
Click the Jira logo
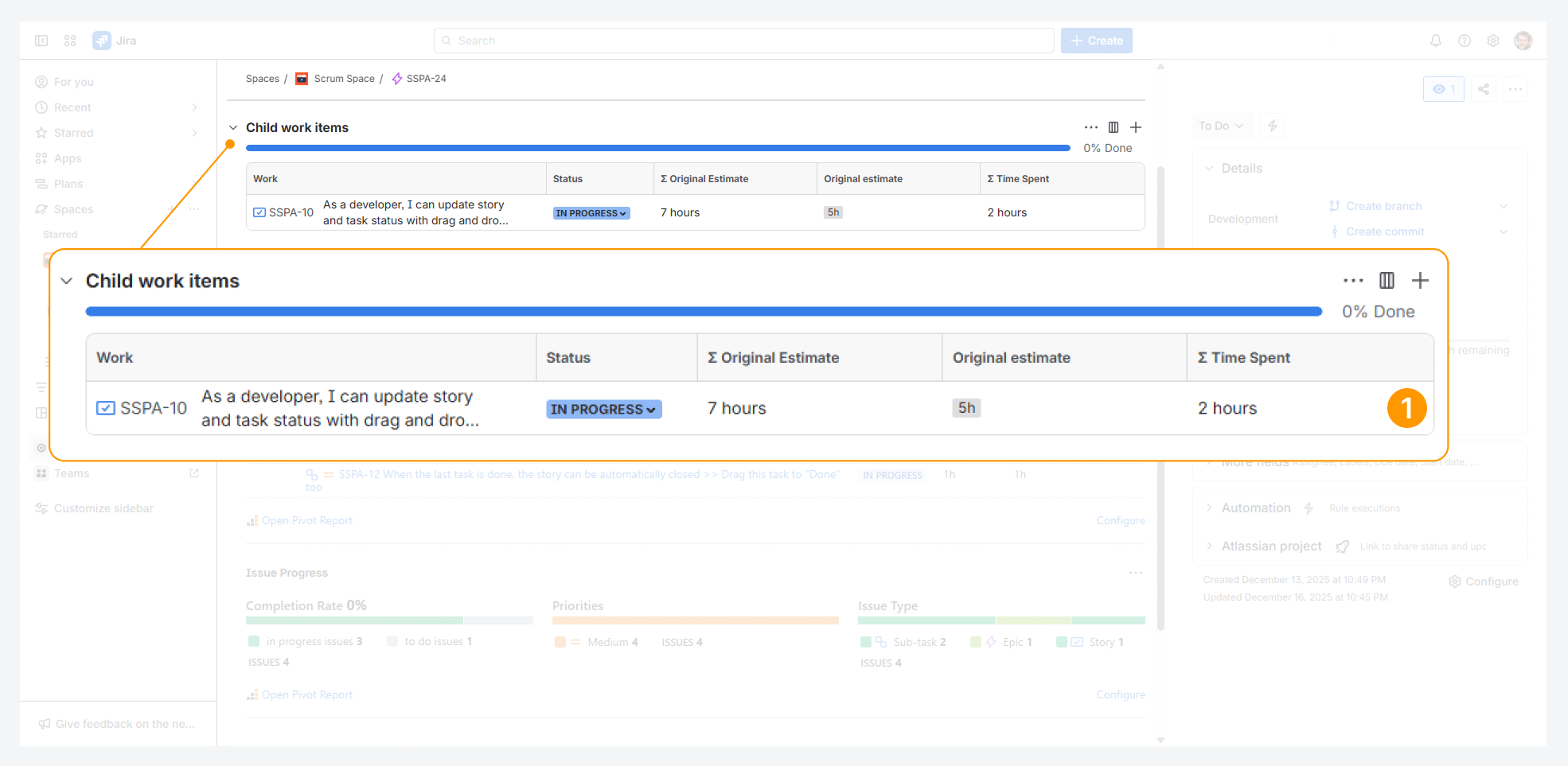115,41
